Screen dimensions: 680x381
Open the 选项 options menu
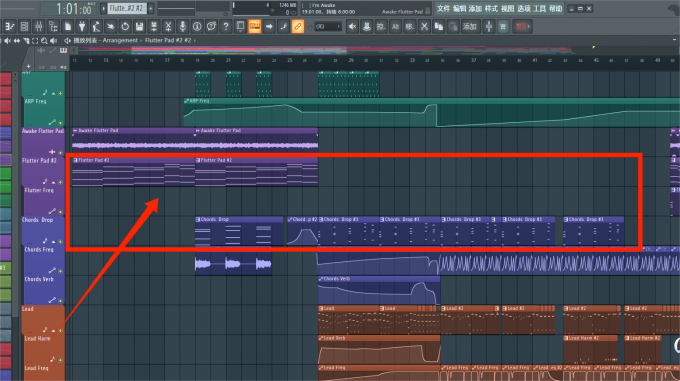(523, 8)
